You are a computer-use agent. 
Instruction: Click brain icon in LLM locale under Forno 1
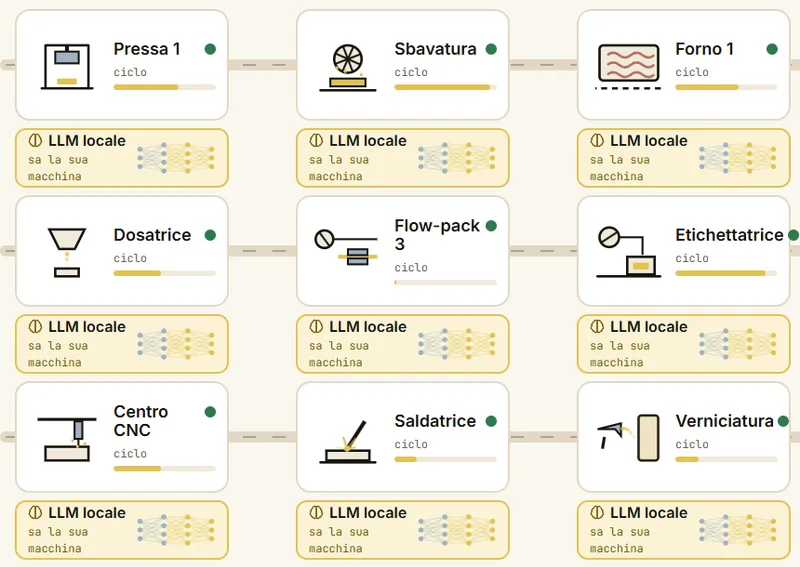pos(597,140)
